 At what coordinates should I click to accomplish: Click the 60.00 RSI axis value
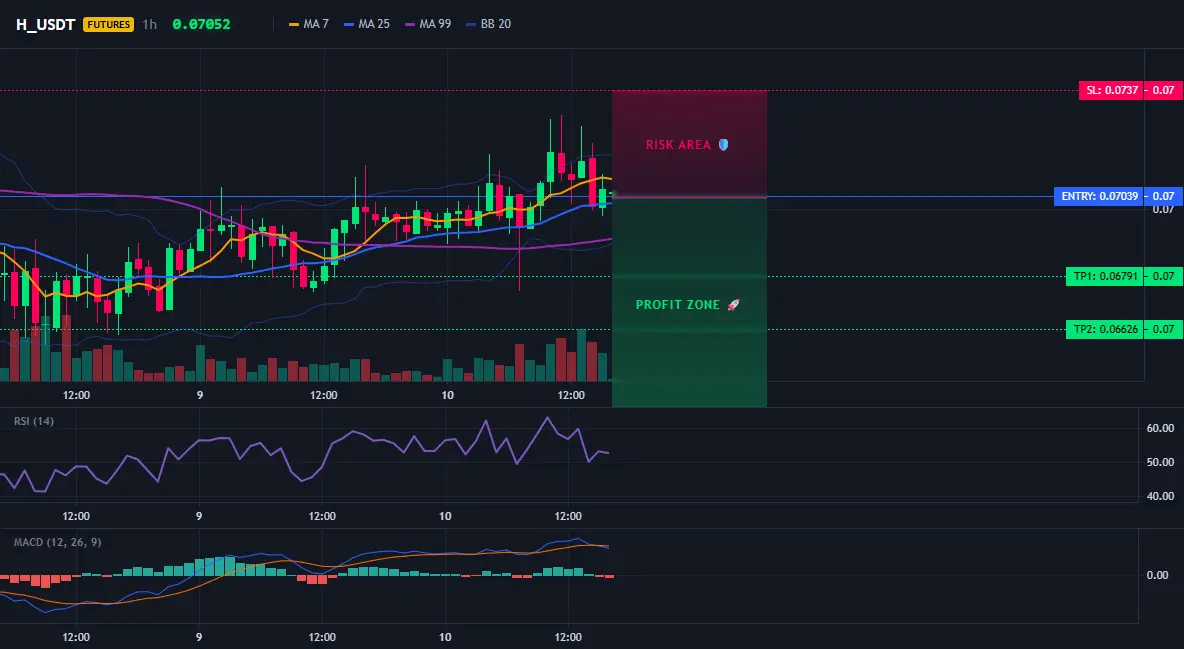pos(1160,428)
